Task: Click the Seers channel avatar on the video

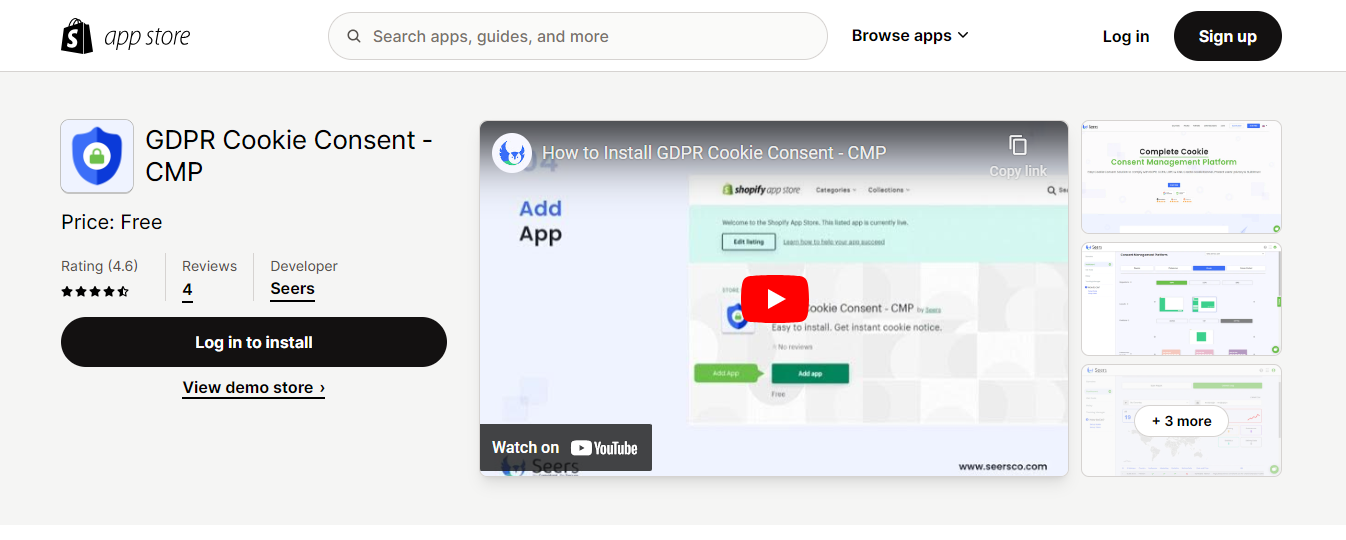Action: [x=512, y=153]
